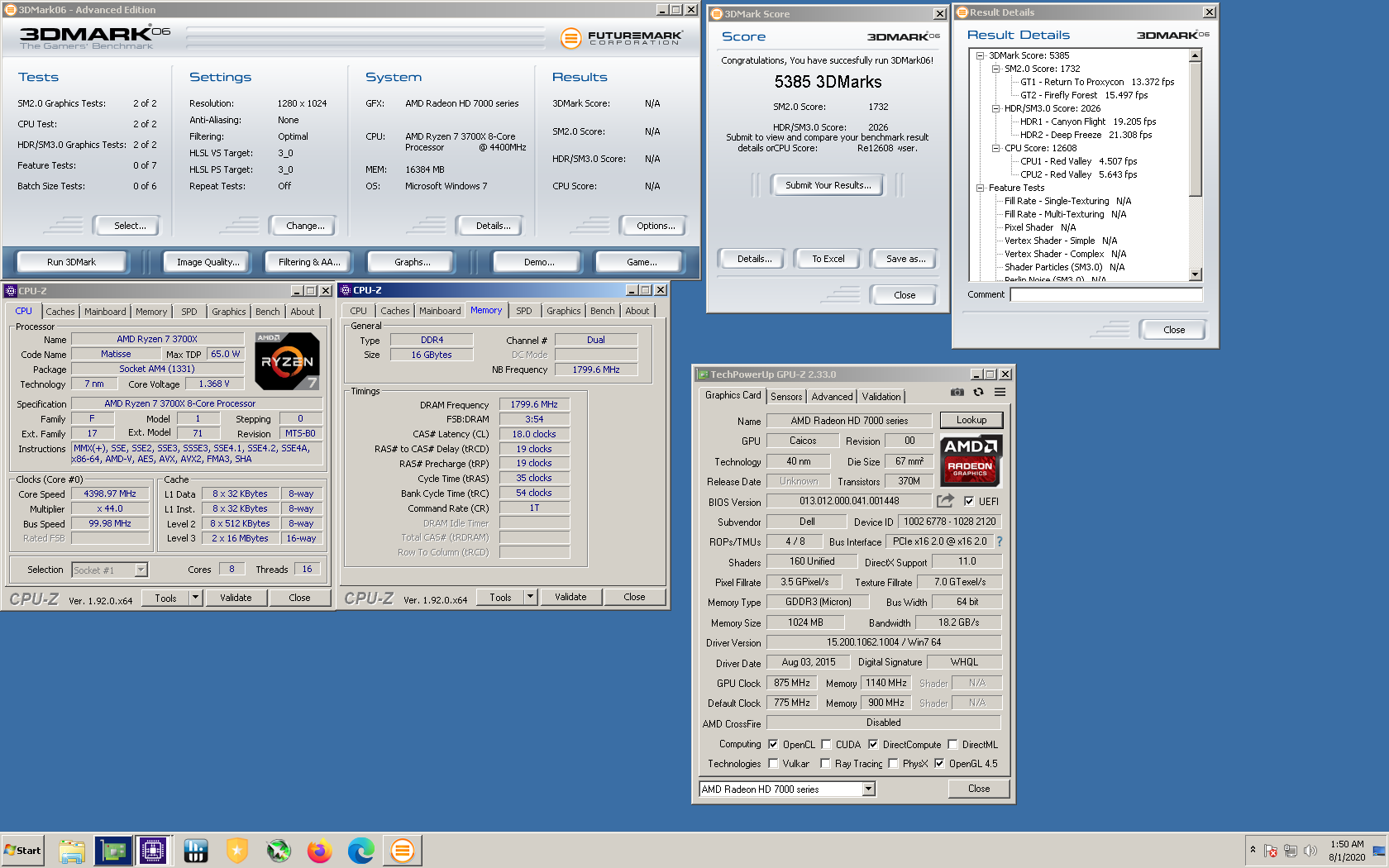Toggle the OpenGL 4.5 checkbox
This screenshot has height=868, width=1389.
tap(939, 763)
